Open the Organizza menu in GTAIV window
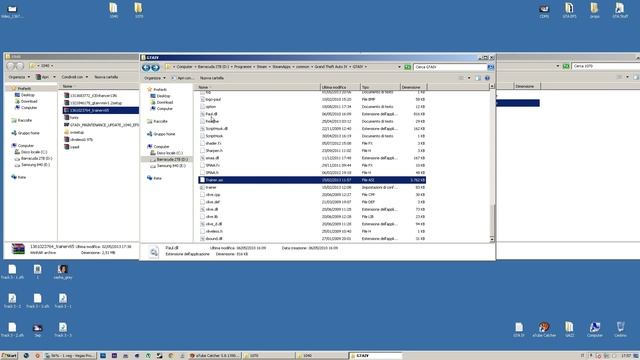640x360 pixels. pyautogui.click(x=155, y=78)
